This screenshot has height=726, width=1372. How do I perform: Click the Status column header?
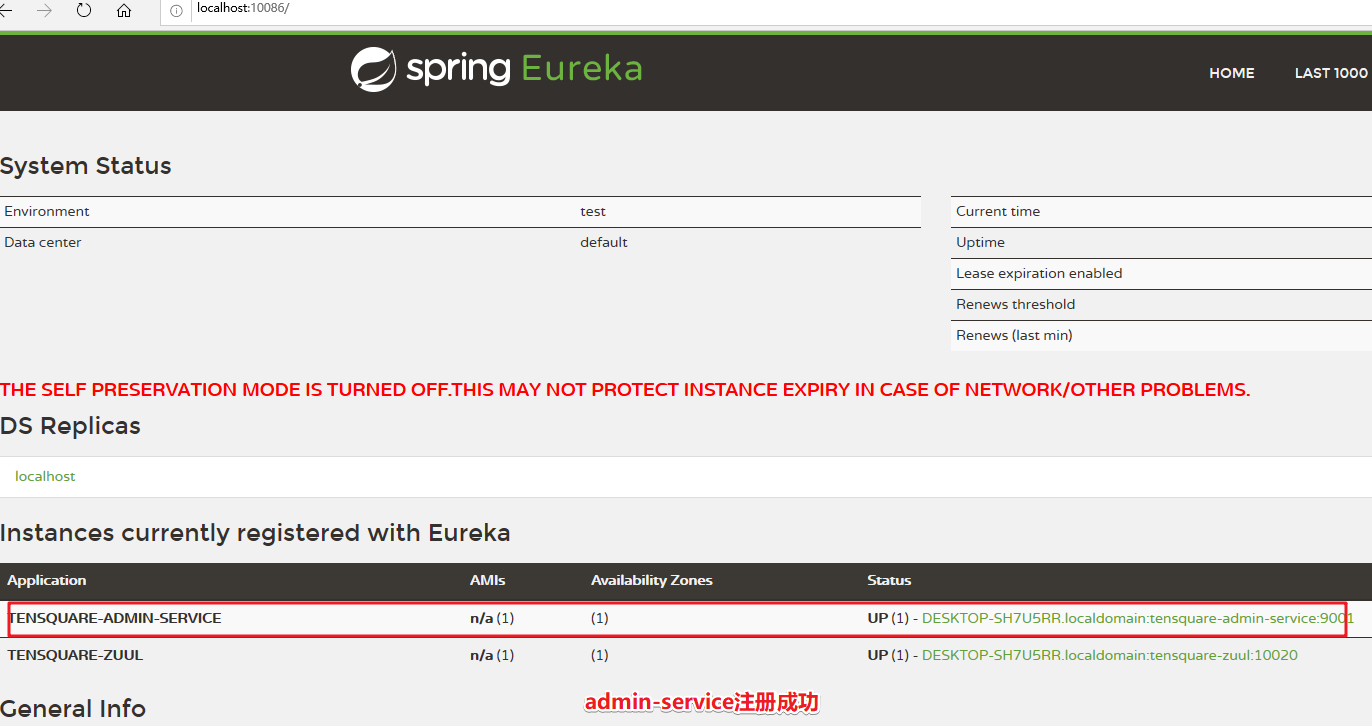click(889, 580)
